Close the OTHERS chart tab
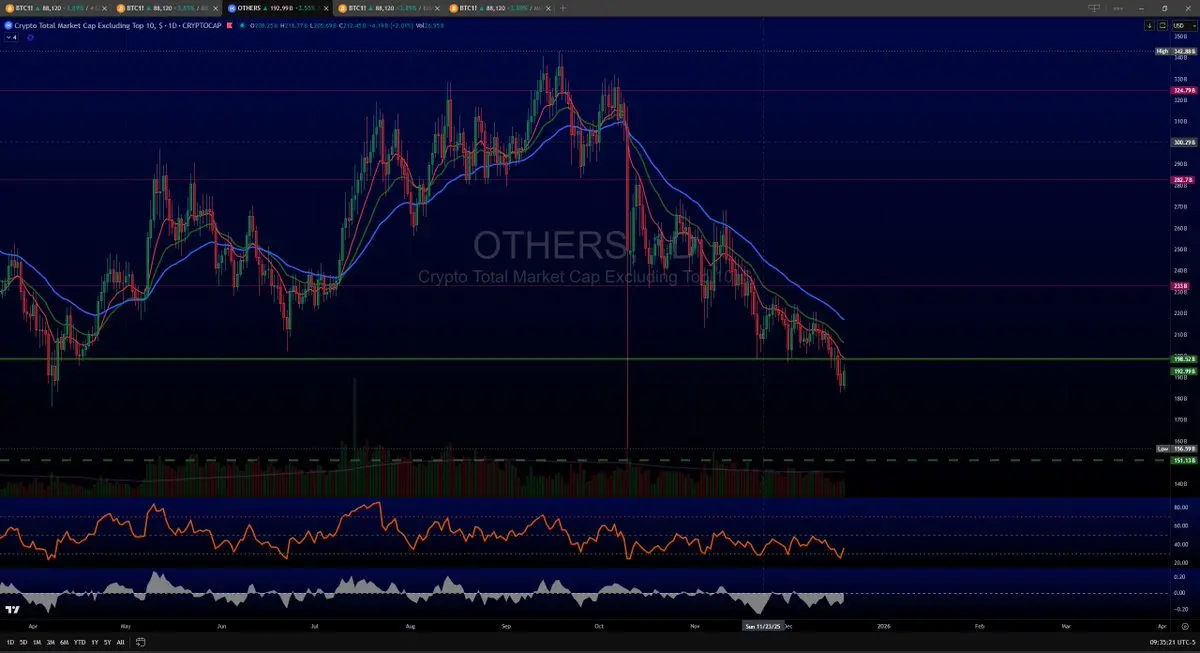This screenshot has width=1200, height=653. coord(324,8)
